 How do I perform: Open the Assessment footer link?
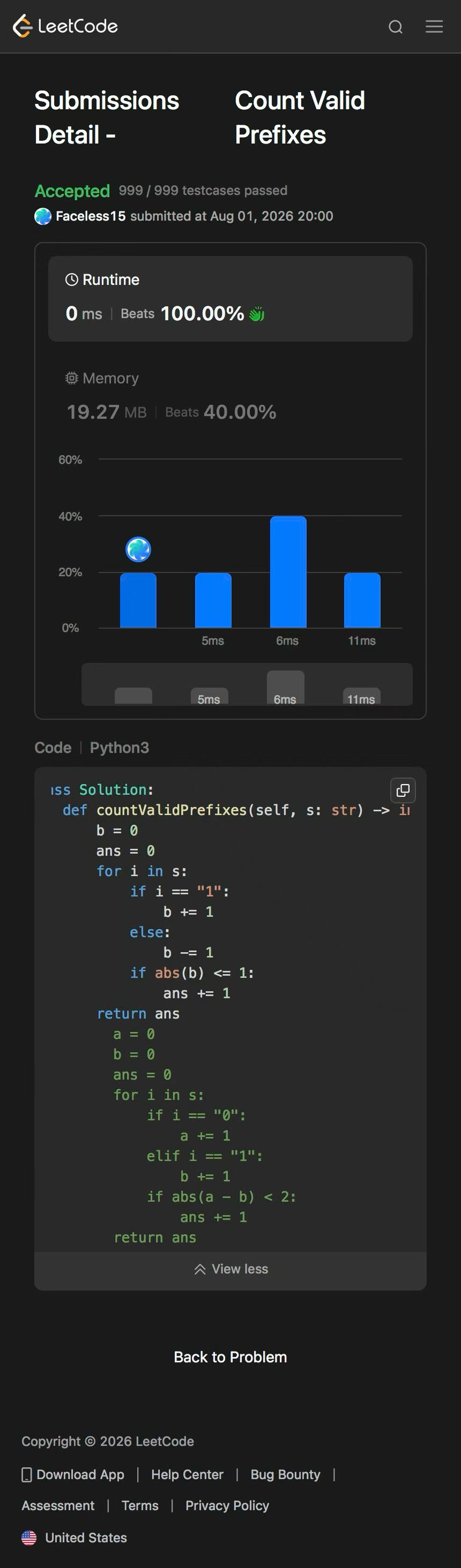pos(58,1505)
